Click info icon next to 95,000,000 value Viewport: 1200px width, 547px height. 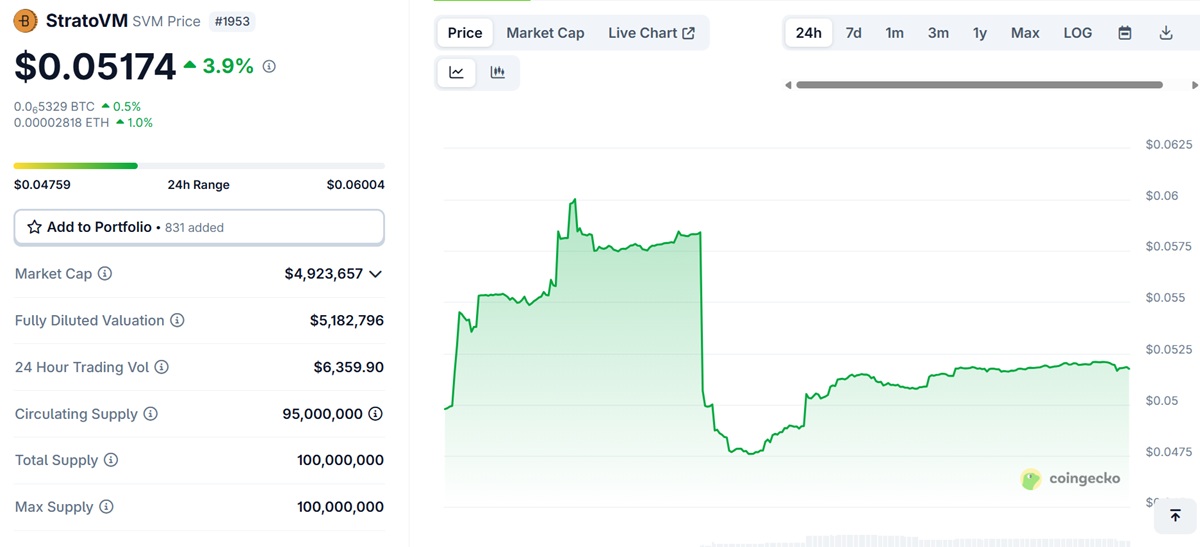376,413
